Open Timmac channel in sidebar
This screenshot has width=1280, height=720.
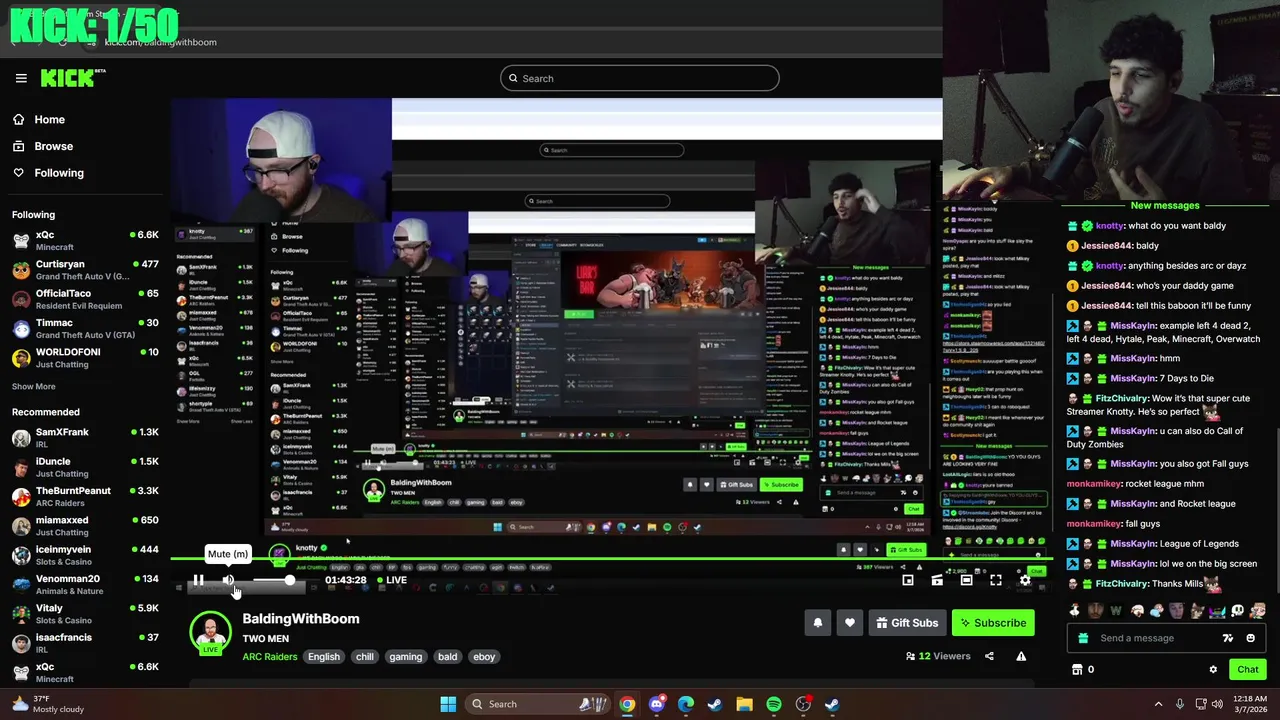click(85, 328)
